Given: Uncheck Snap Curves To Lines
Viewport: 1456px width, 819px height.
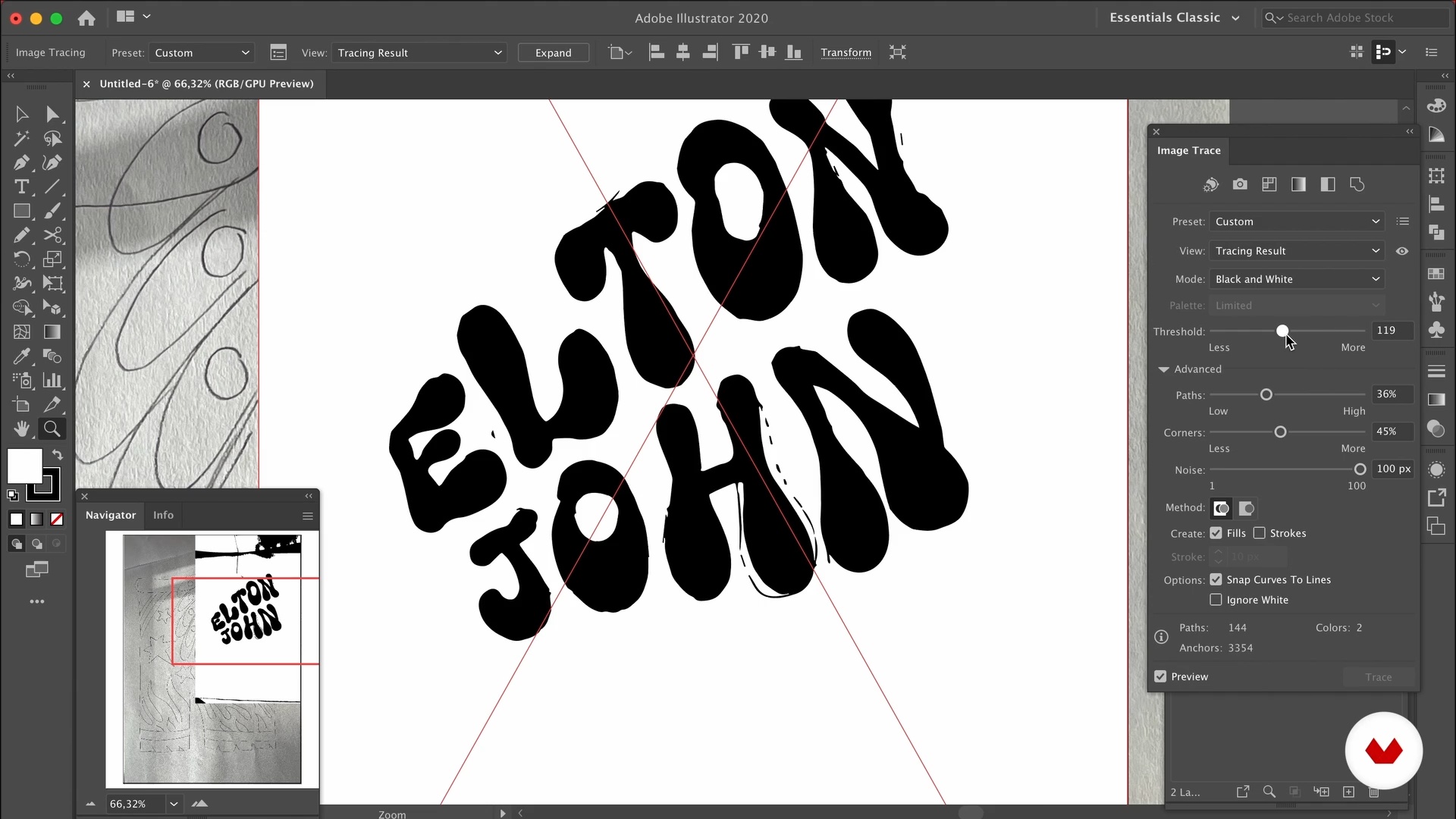Looking at the screenshot, I should tap(1216, 579).
